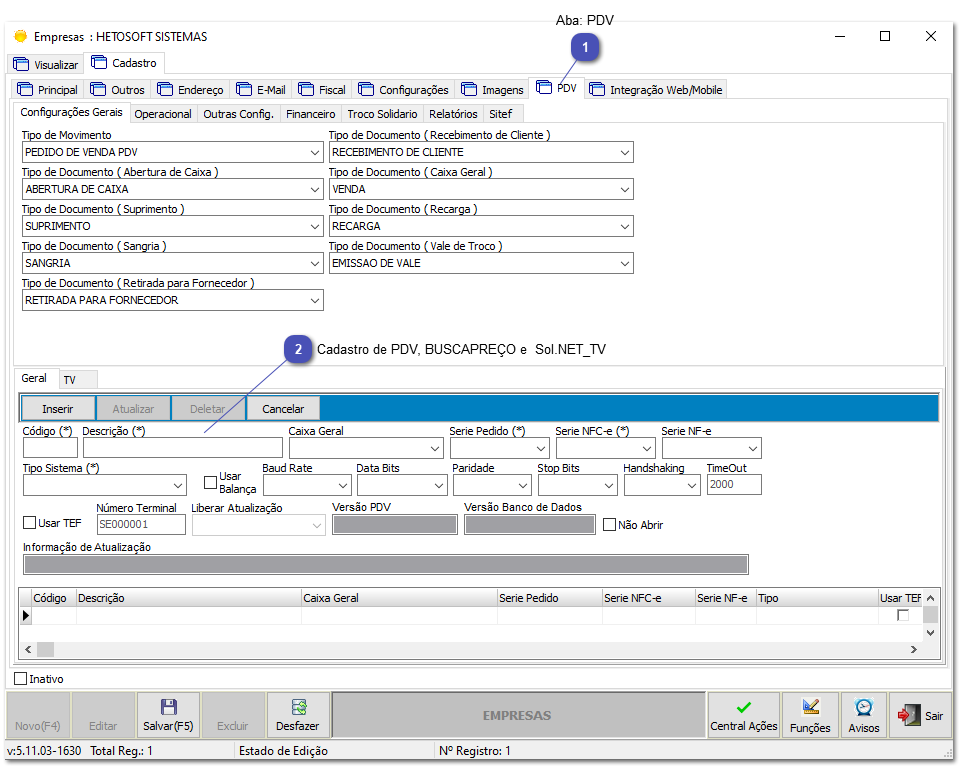The width and height of the screenshot is (962, 769).
Task: Open Avisos via the speech bubble icon
Action: [x=863, y=706]
